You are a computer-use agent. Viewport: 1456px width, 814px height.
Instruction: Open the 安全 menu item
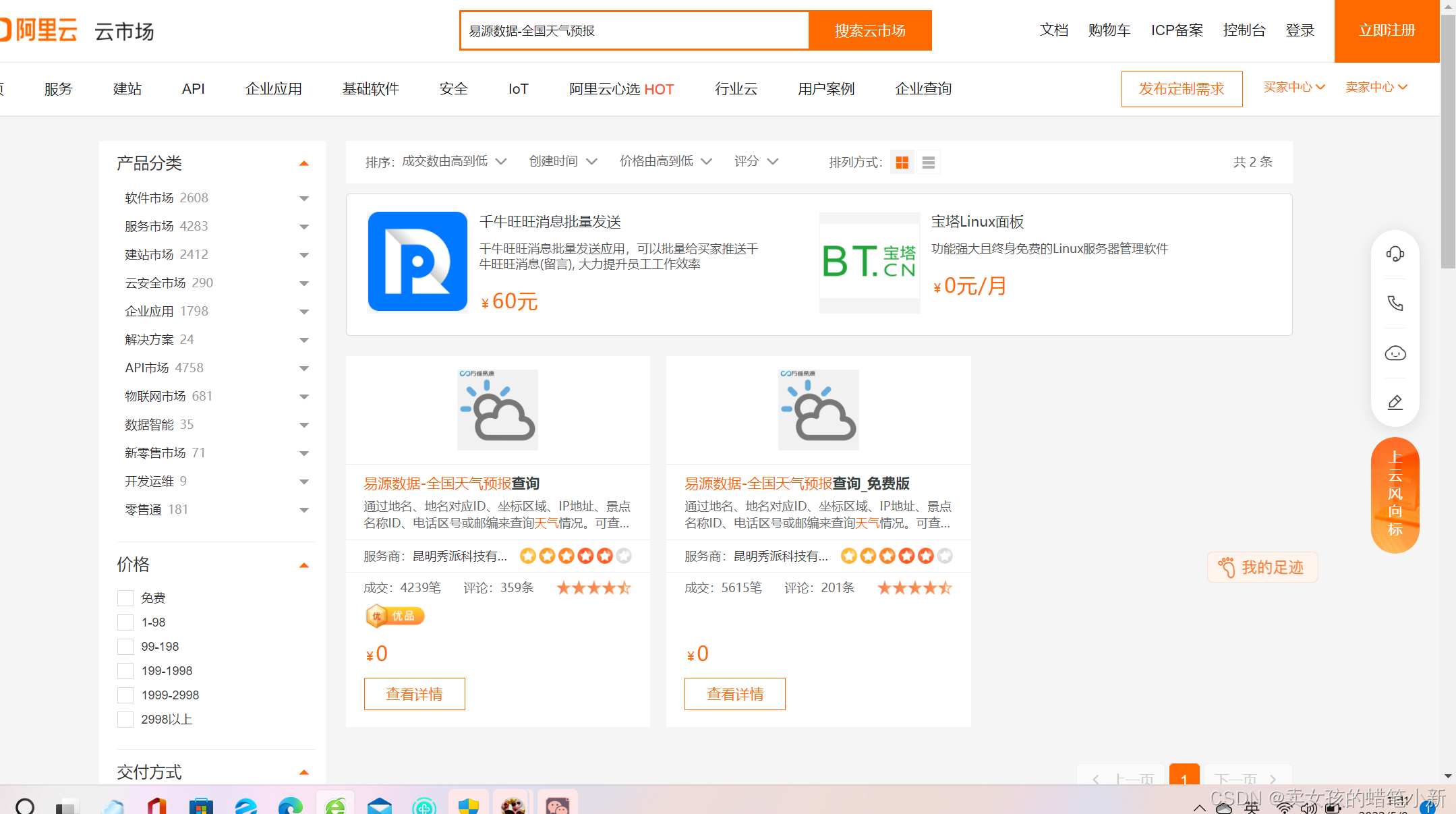click(x=453, y=89)
